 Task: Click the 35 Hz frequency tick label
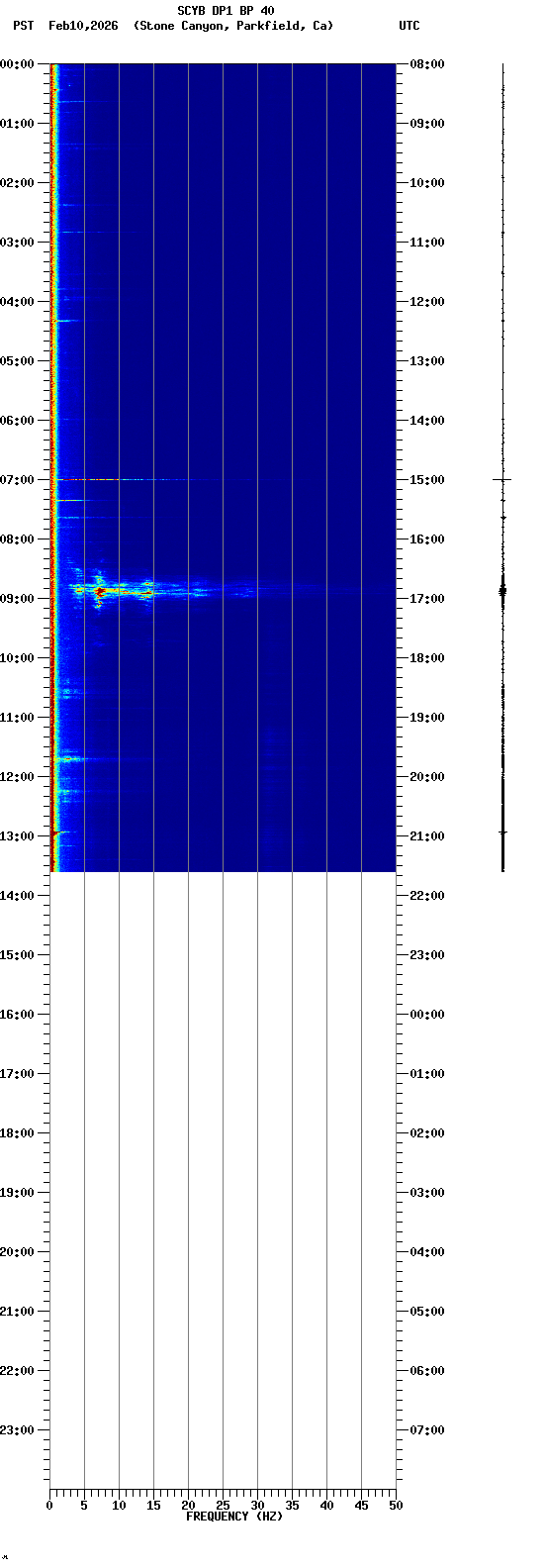pos(292,1506)
